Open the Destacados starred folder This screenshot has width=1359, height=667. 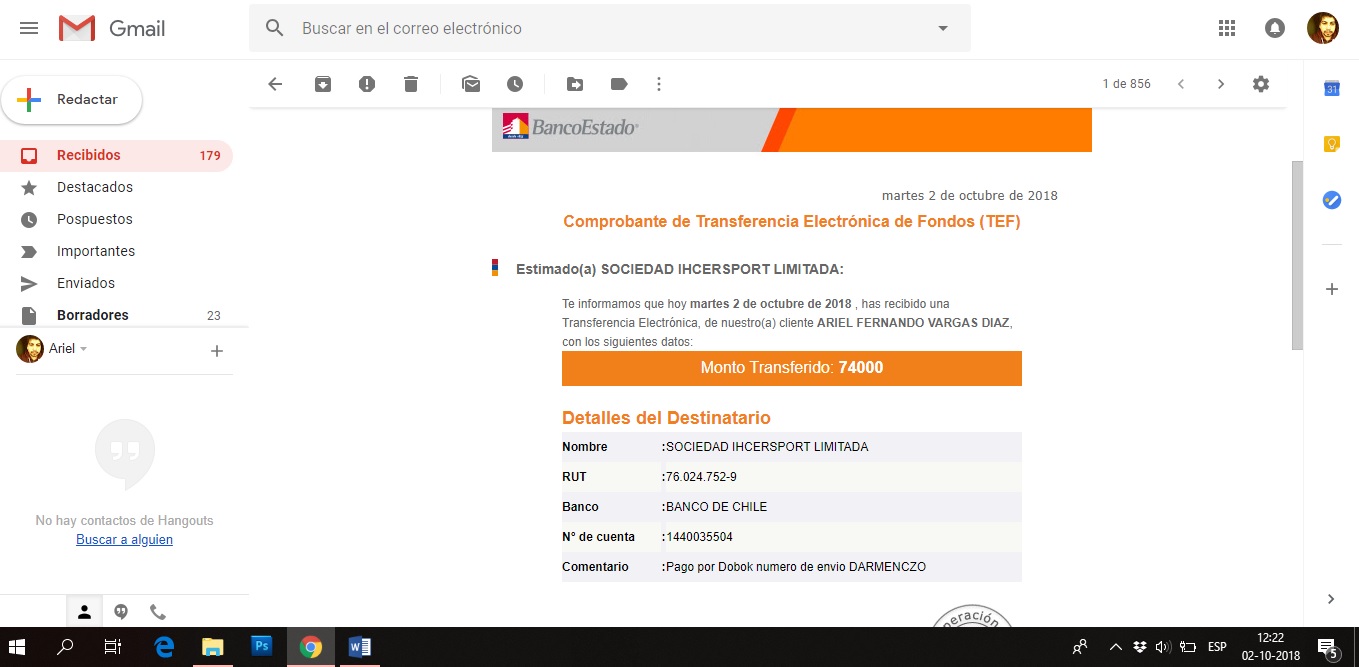pos(116,187)
